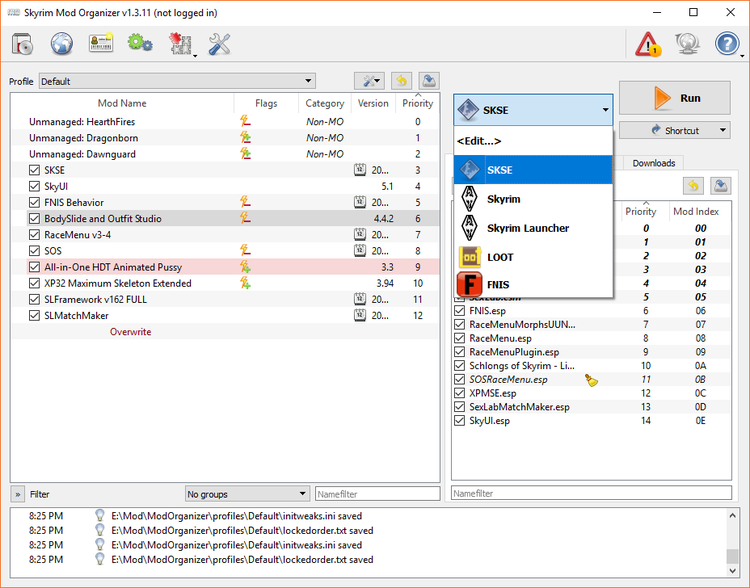Sort mods by the Category column header
Image resolution: width=750 pixels, height=588 pixels.
325,103
